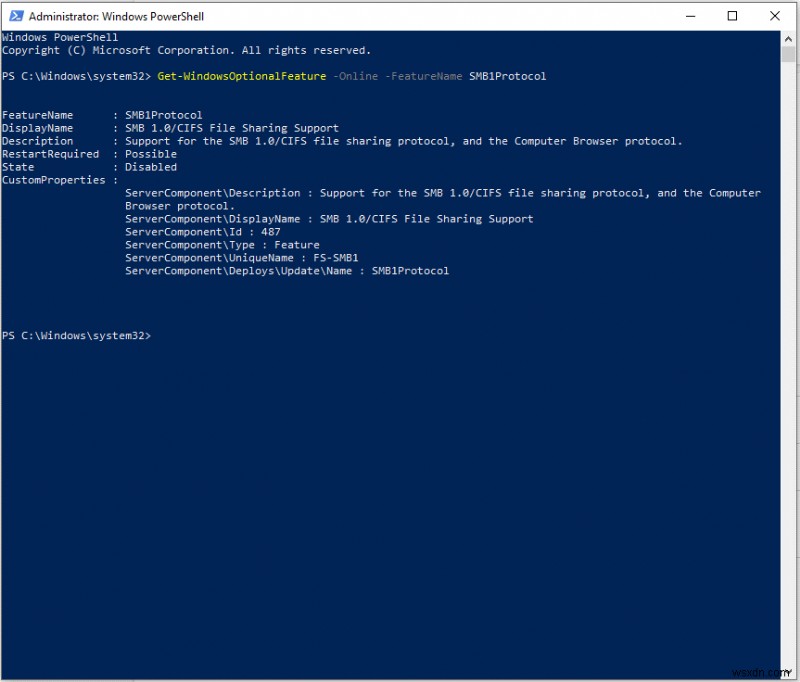The width and height of the screenshot is (800, 682).
Task: Click the "Disabled" State value
Action: (x=150, y=167)
